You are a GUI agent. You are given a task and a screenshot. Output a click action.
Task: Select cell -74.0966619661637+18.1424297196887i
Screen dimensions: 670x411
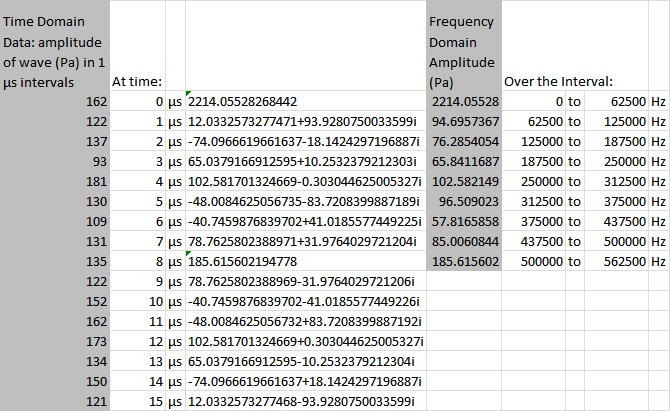pyautogui.click(x=306, y=382)
